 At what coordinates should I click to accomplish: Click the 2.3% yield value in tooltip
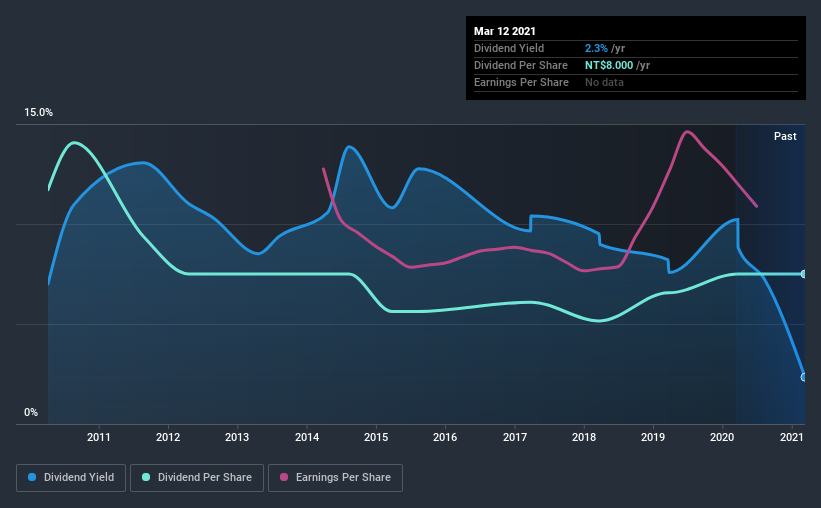[594, 48]
